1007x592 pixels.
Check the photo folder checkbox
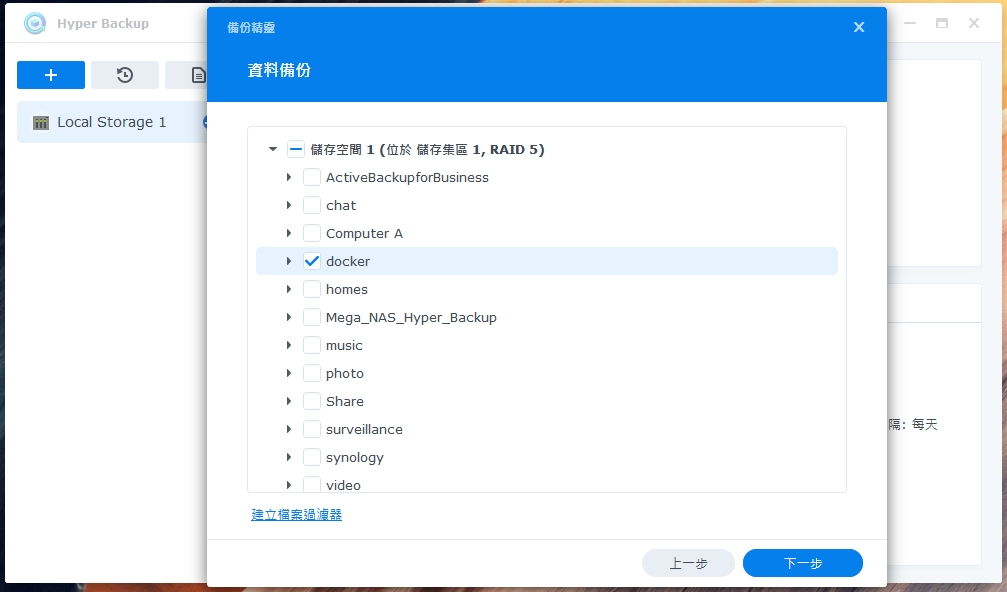311,373
